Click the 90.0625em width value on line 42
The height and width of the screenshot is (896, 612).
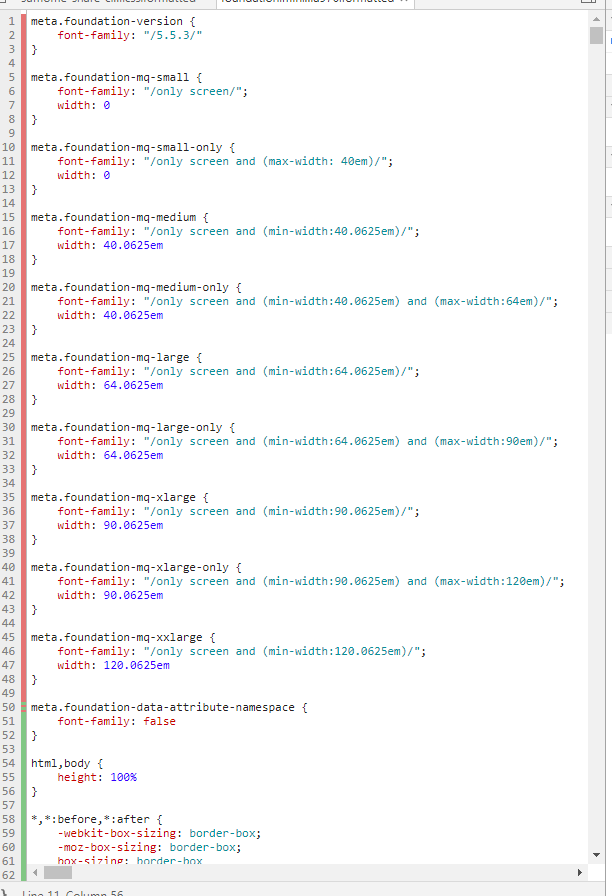[133, 595]
